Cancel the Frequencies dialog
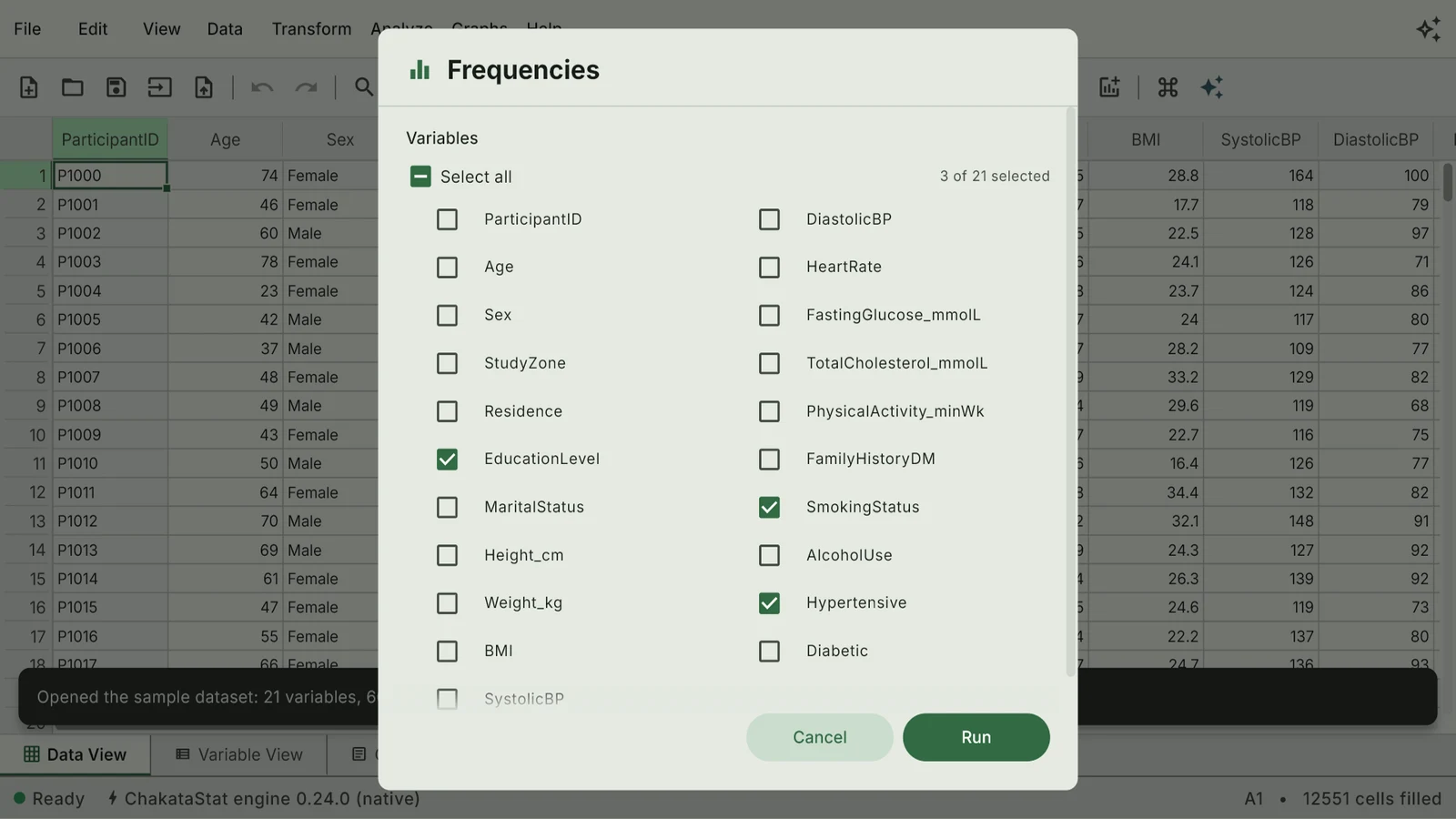The height and width of the screenshot is (819, 1456). point(820,737)
